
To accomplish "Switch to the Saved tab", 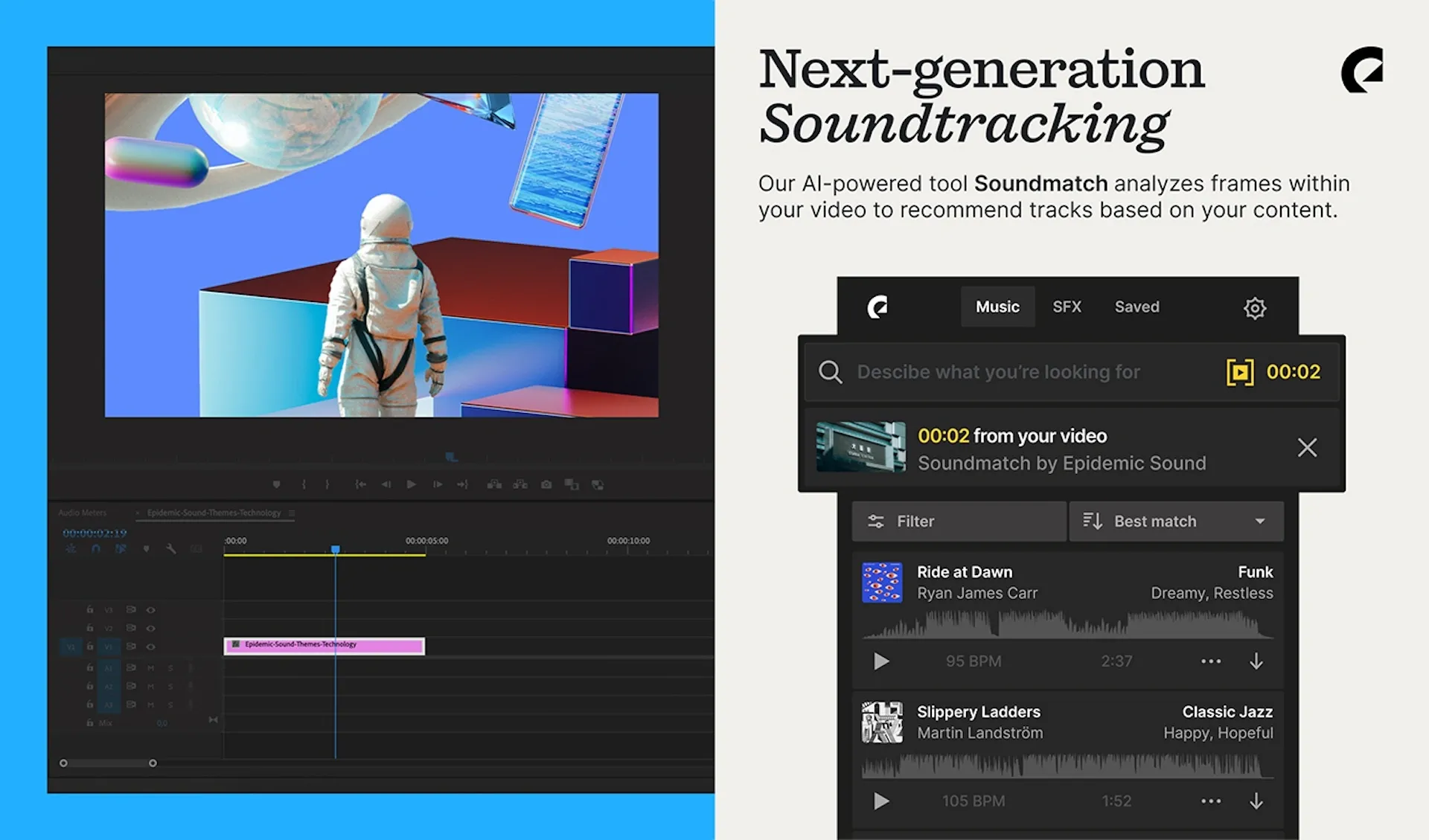I will (1137, 307).
